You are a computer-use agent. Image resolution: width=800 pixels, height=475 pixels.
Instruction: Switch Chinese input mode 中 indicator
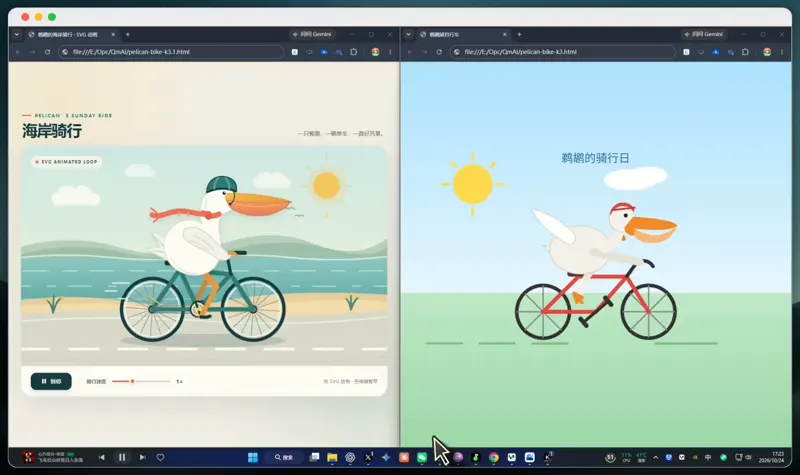click(708, 457)
